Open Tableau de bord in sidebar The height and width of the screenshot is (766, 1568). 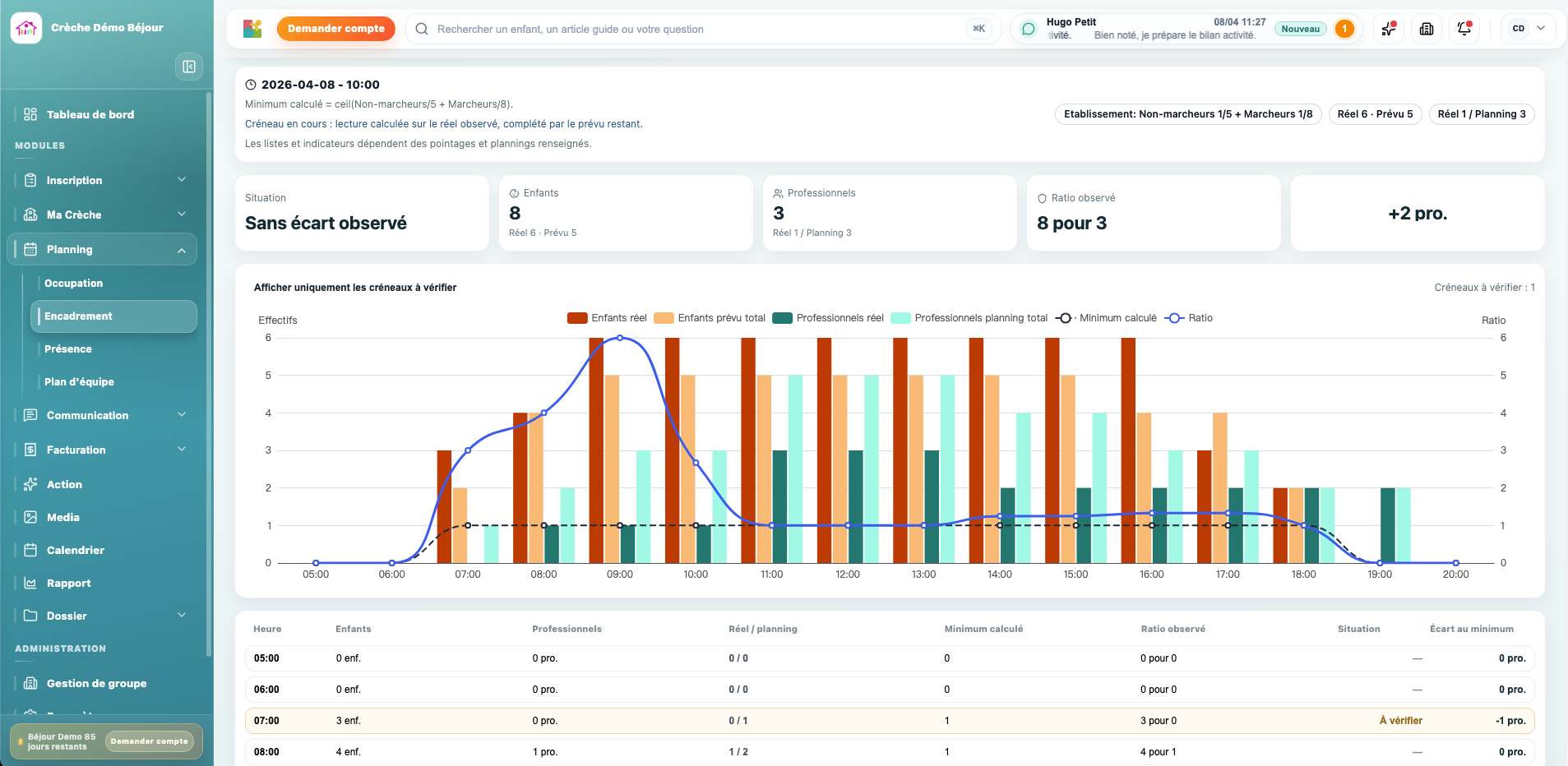tap(90, 114)
